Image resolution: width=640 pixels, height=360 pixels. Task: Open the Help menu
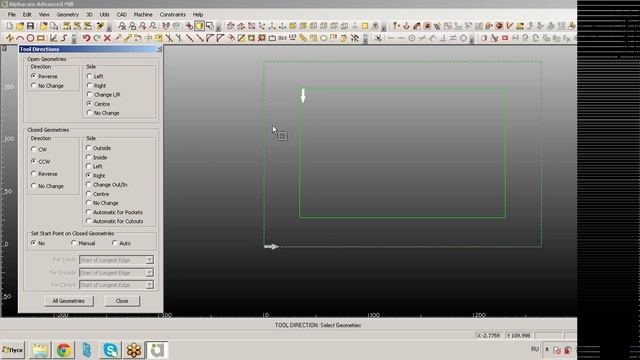(198, 14)
